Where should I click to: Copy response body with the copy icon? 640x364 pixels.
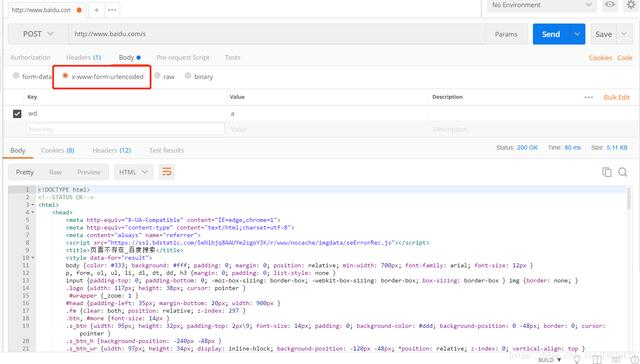pyautogui.click(x=607, y=172)
